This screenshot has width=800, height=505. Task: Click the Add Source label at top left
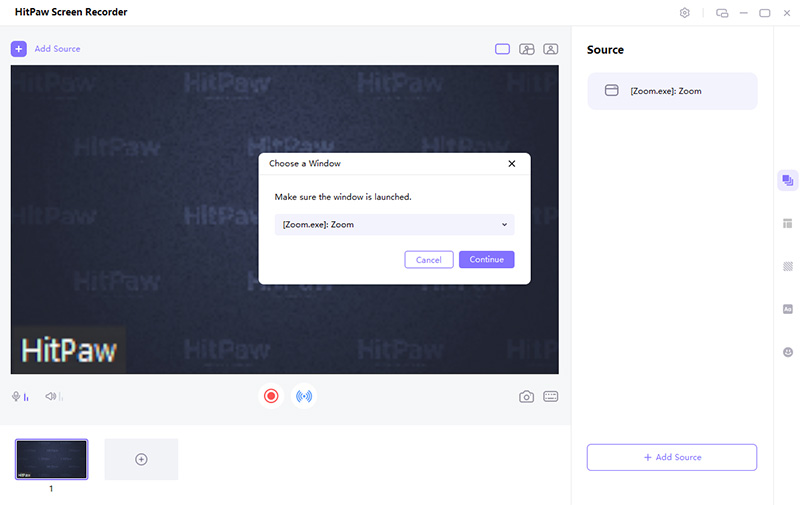click(57, 49)
